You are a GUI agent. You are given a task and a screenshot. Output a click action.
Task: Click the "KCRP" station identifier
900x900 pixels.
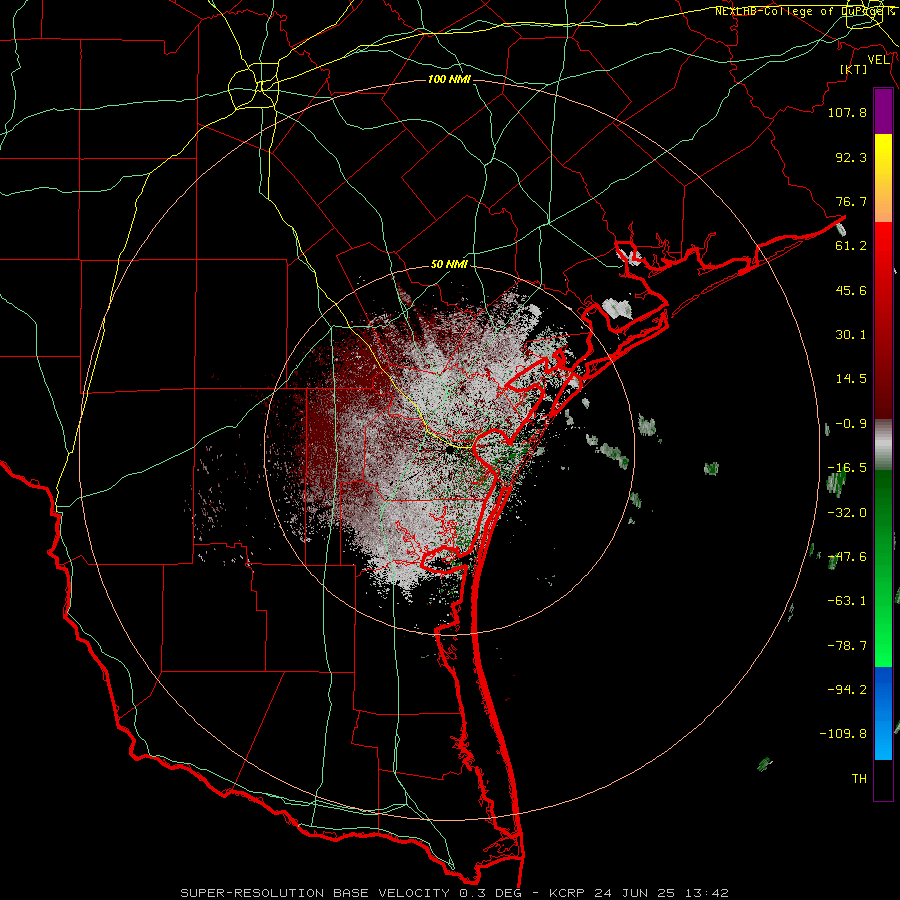[x=565, y=893]
